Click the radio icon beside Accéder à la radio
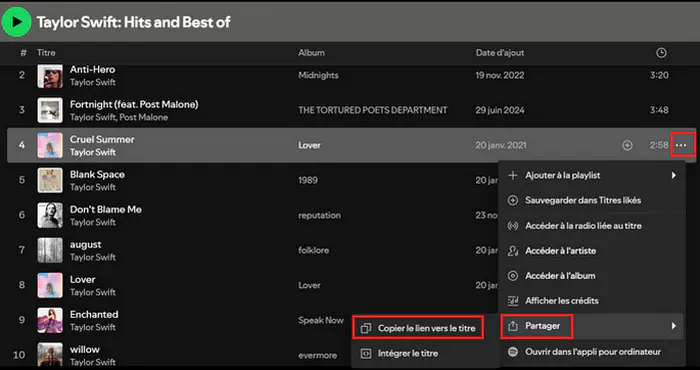700x370 pixels. point(513,226)
